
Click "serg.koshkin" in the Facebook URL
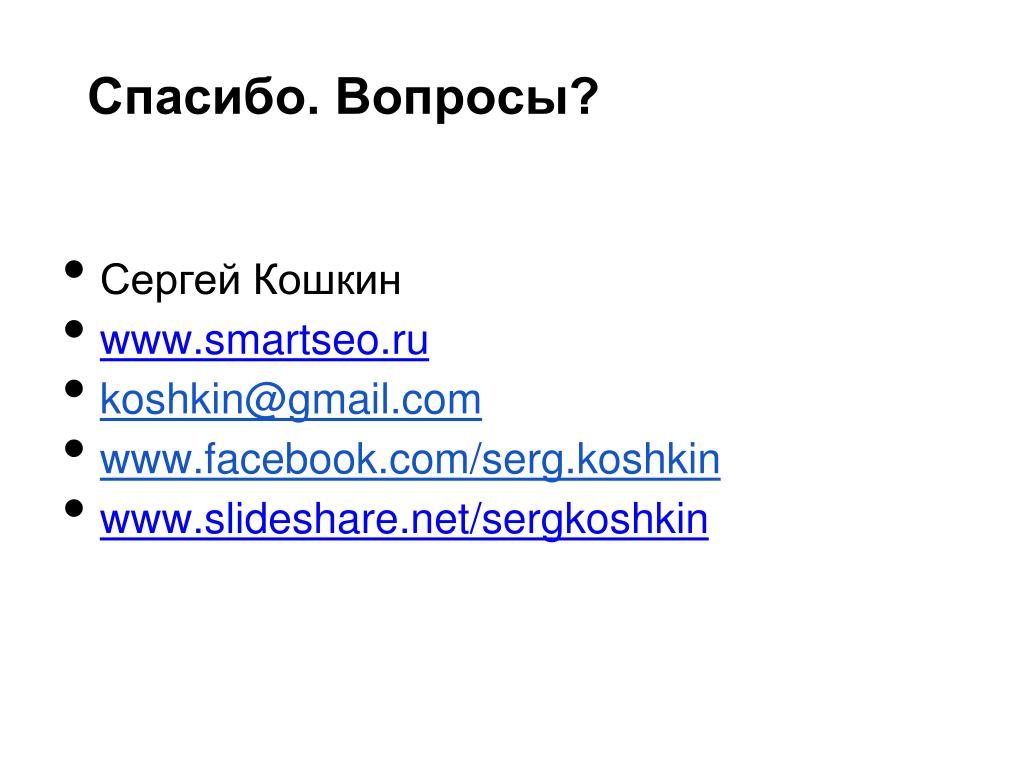(x=601, y=461)
